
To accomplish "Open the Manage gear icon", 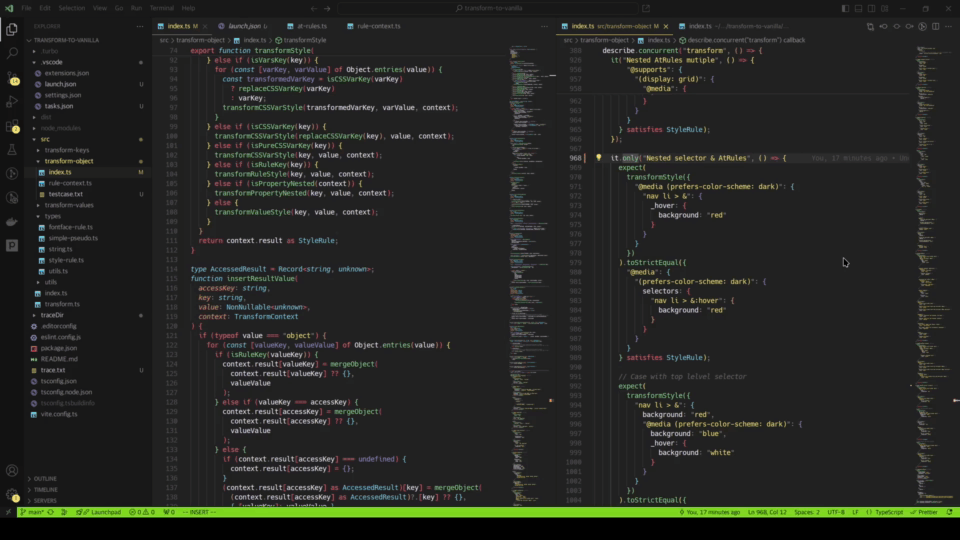I will point(12,495).
